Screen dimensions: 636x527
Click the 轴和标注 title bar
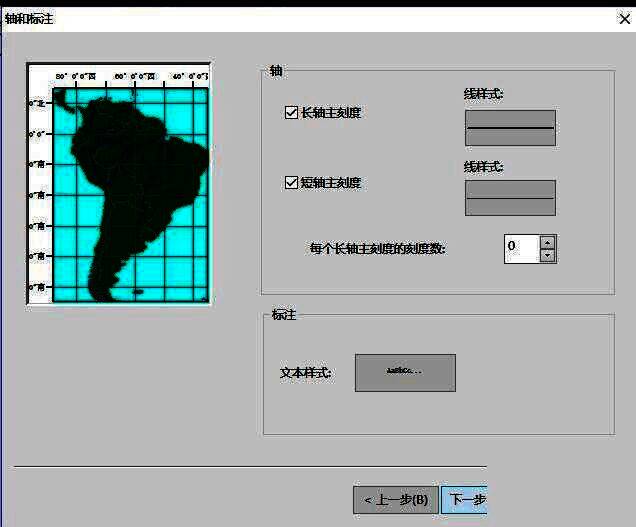[x=300, y=18]
